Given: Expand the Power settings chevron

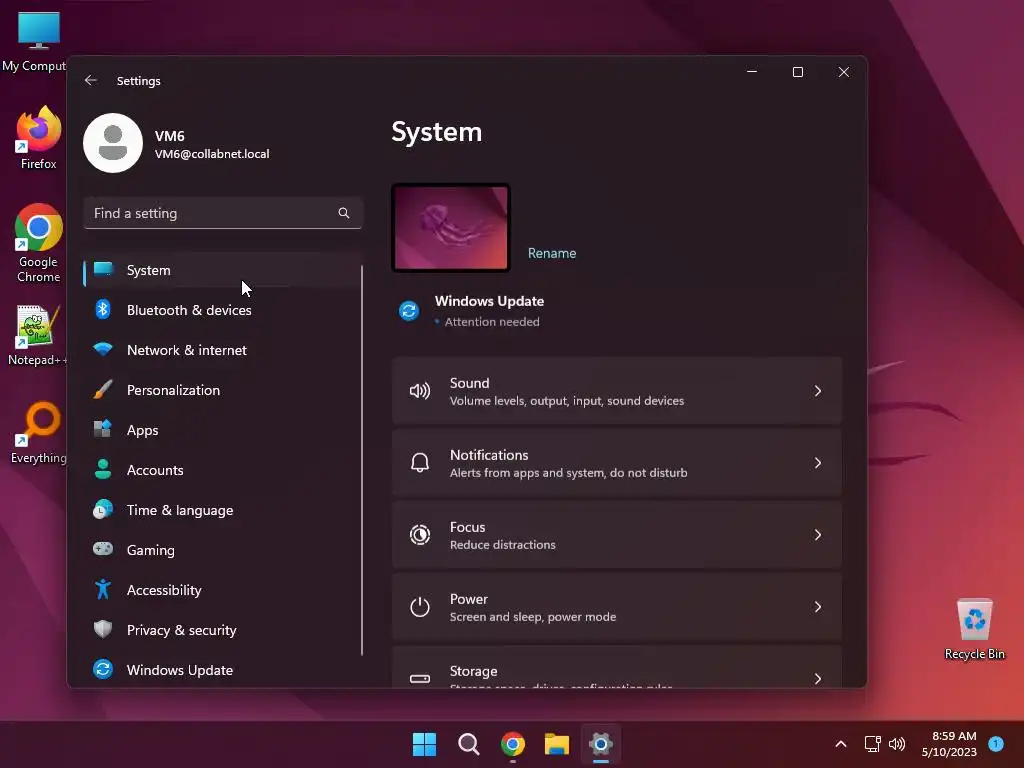Looking at the screenshot, I should point(818,607).
